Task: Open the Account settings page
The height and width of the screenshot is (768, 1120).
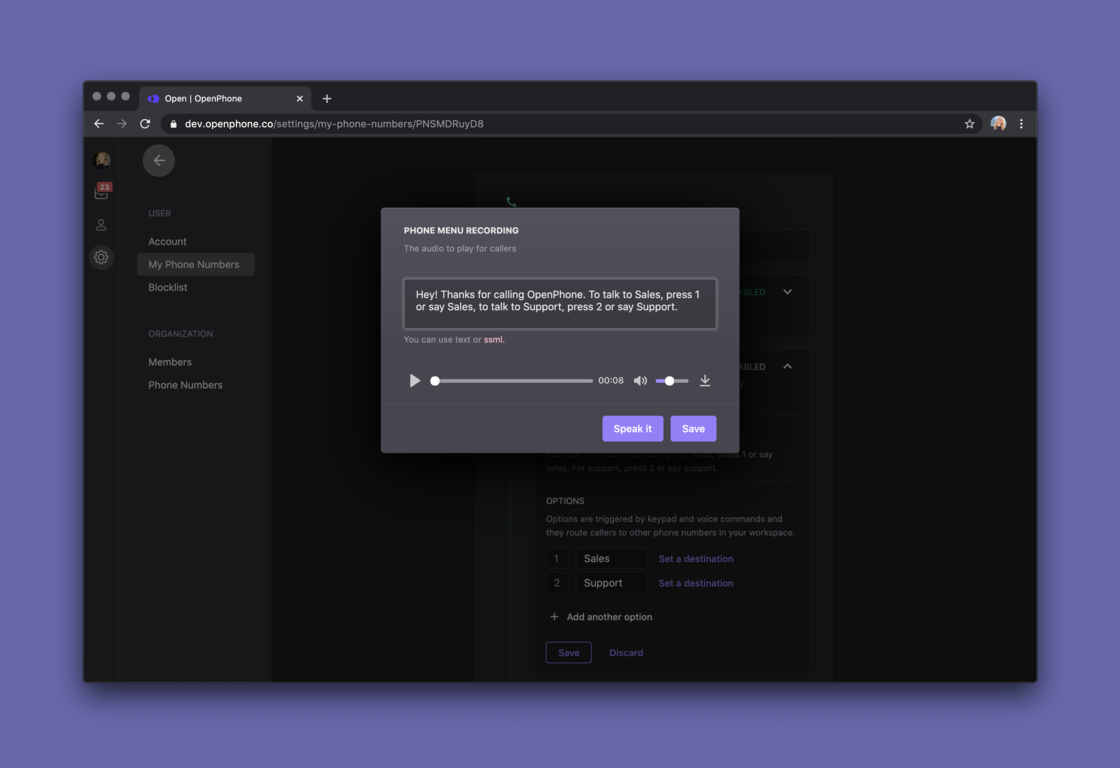Action: pos(167,241)
